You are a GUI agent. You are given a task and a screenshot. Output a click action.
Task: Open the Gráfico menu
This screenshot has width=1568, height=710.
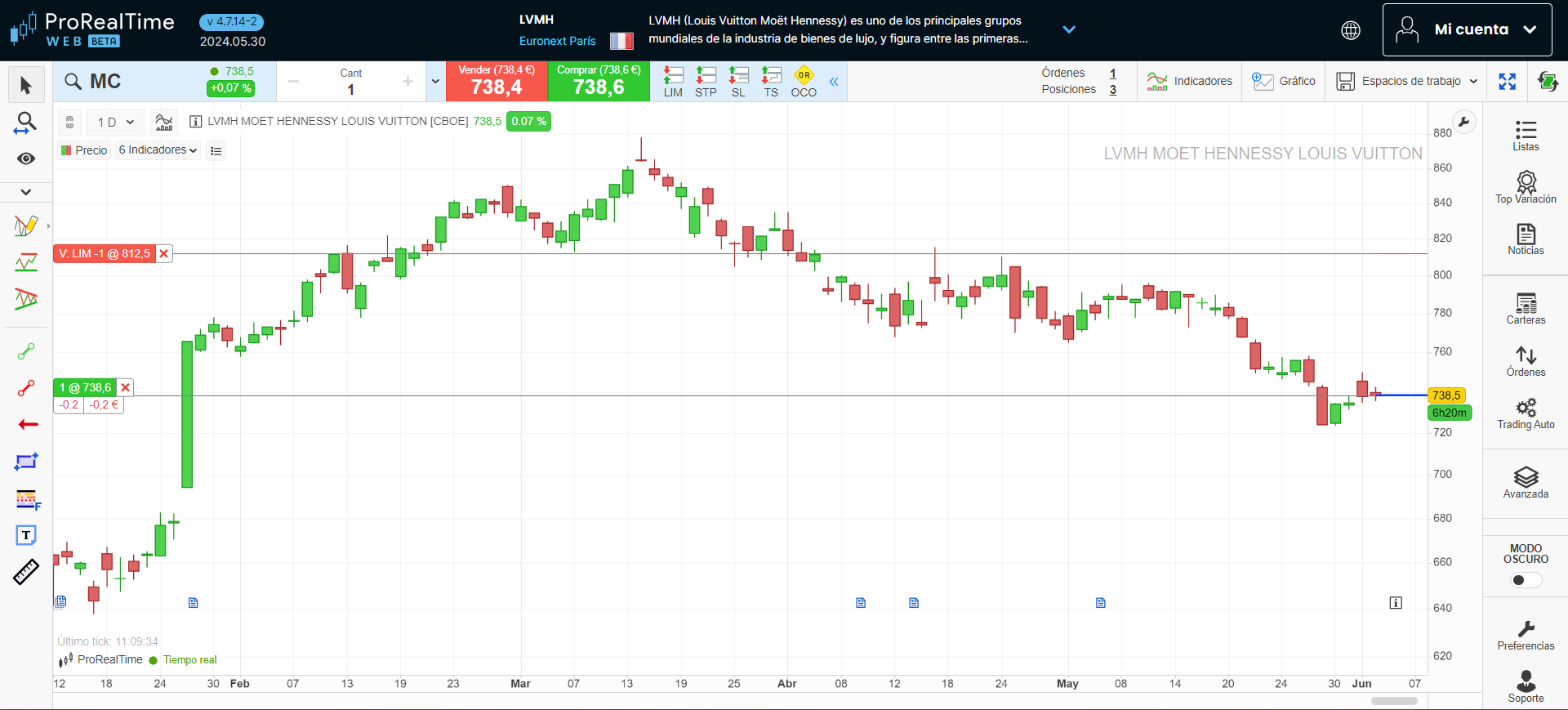tap(1284, 81)
